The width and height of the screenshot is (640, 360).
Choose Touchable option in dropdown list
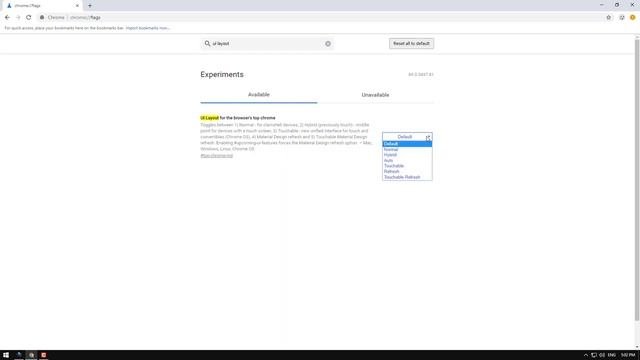pyautogui.click(x=407, y=166)
